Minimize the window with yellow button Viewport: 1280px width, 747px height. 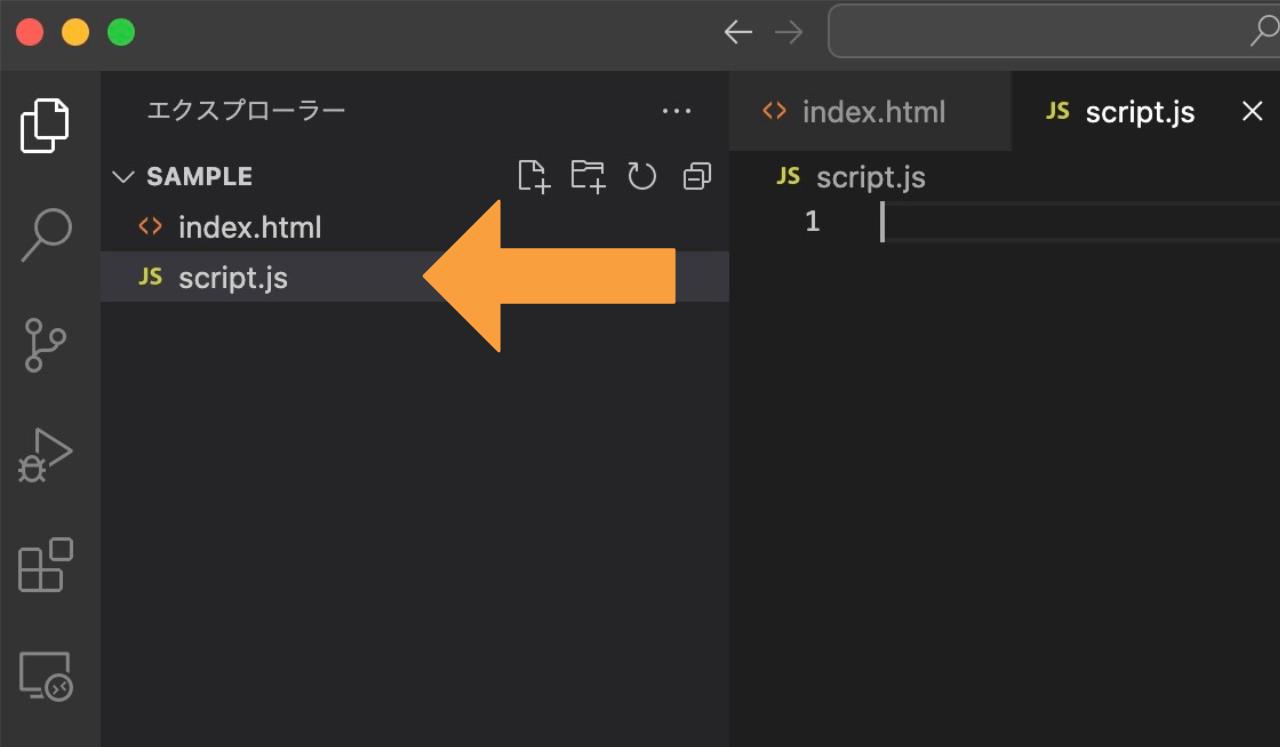(x=75, y=32)
